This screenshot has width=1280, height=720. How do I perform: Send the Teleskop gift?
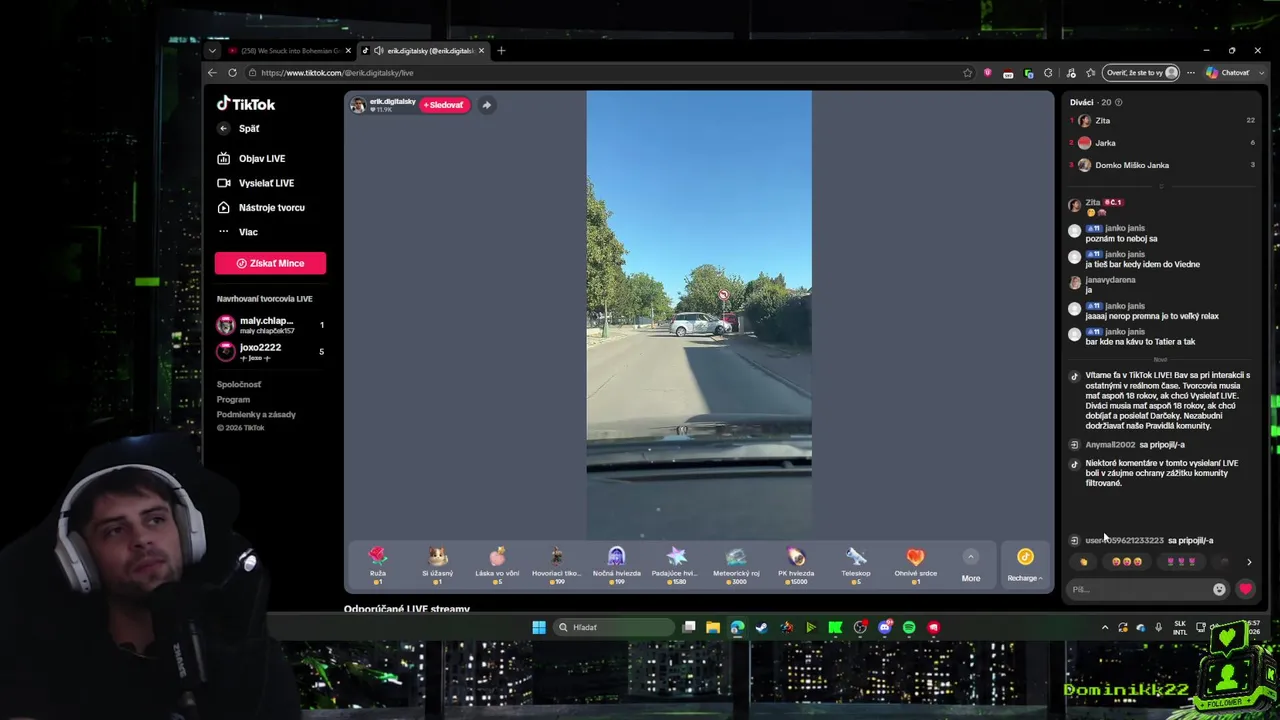[x=856, y=565]
